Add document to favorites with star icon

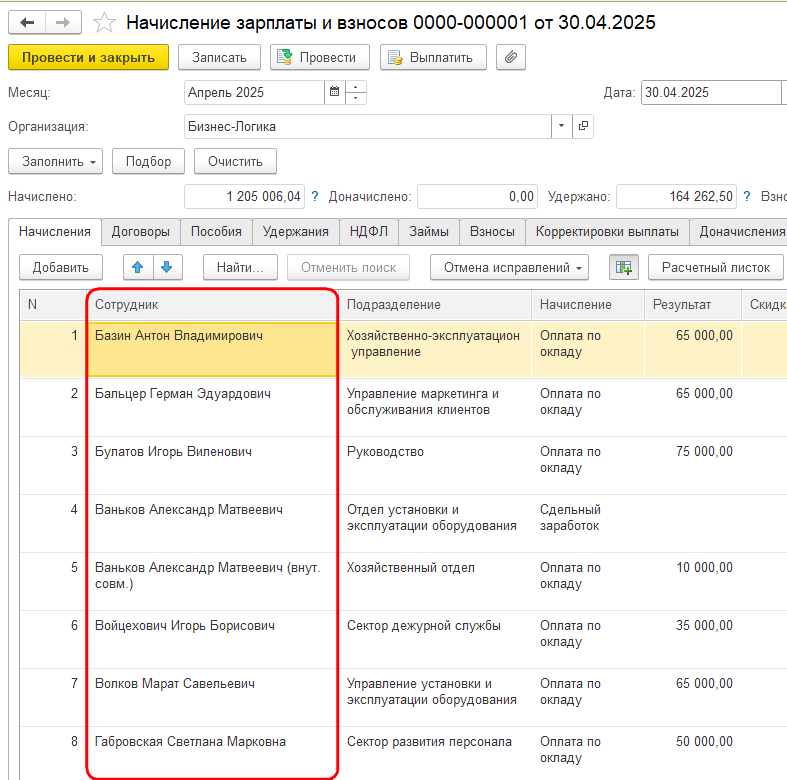coord(104,23)
